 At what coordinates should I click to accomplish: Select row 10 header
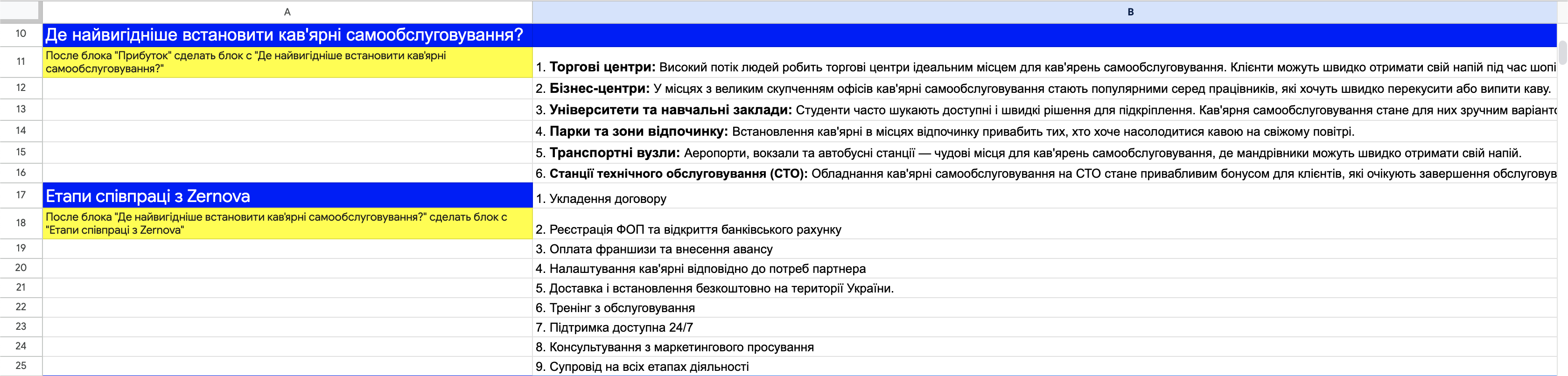[21, 34]
